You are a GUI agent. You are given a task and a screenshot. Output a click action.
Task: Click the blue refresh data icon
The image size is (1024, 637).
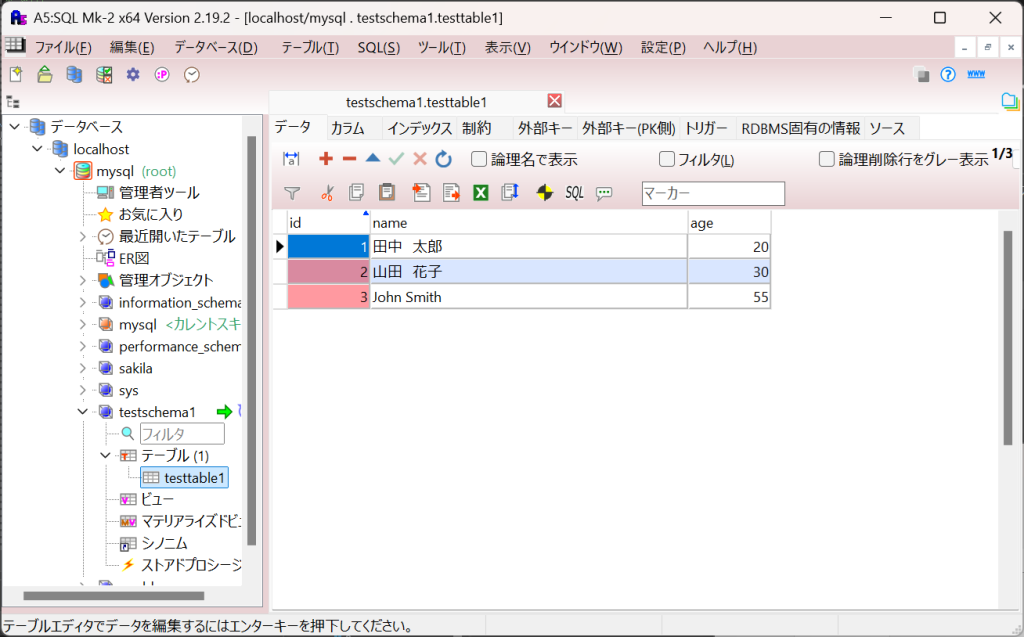pos(444,159)
